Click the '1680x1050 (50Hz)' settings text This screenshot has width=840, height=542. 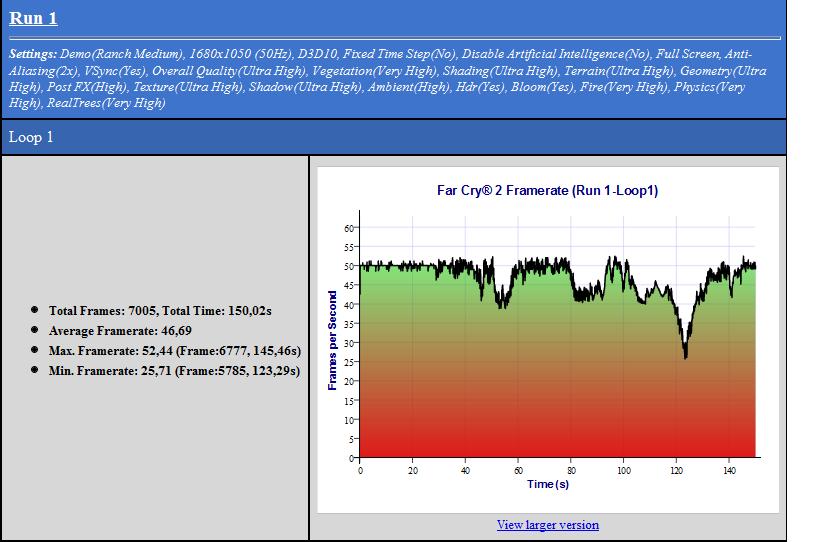(241, 54)
